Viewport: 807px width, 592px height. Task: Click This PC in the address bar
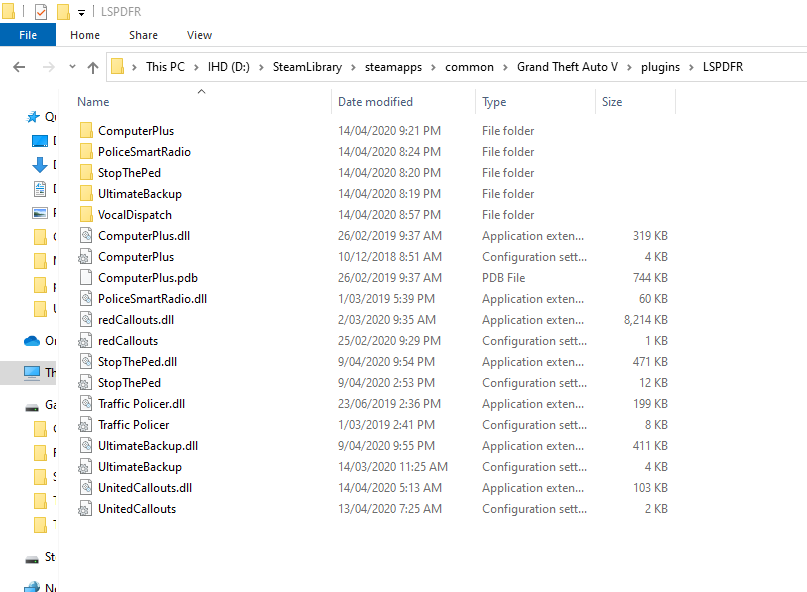point(165,67)
